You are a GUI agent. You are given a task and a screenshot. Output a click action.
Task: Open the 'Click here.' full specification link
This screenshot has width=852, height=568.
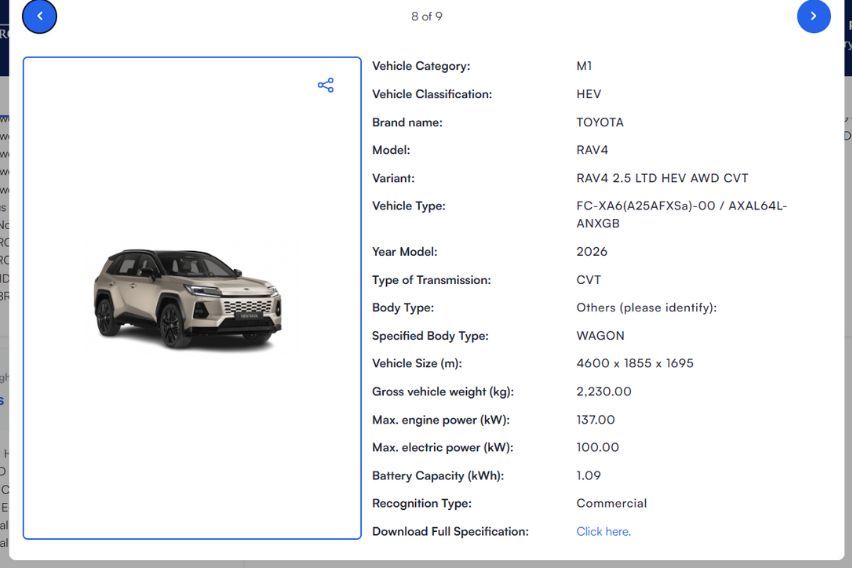coord(603,531)
